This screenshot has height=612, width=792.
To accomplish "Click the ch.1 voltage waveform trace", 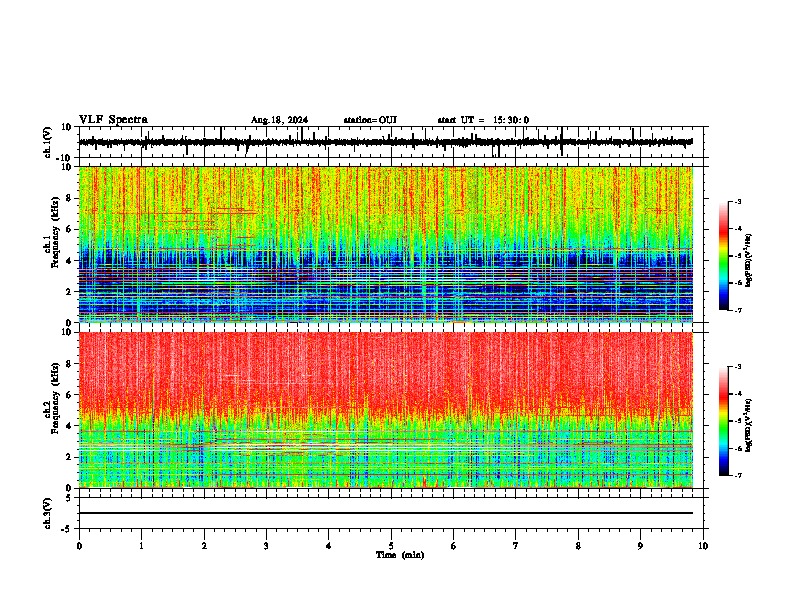I will pos(385,142).
